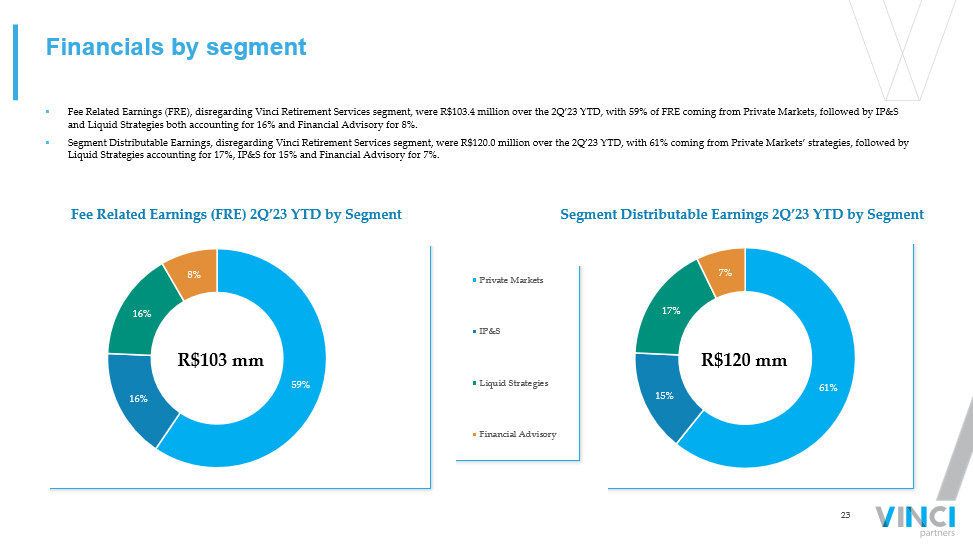
Task: Click the page number 23
Action: (845, 515)
